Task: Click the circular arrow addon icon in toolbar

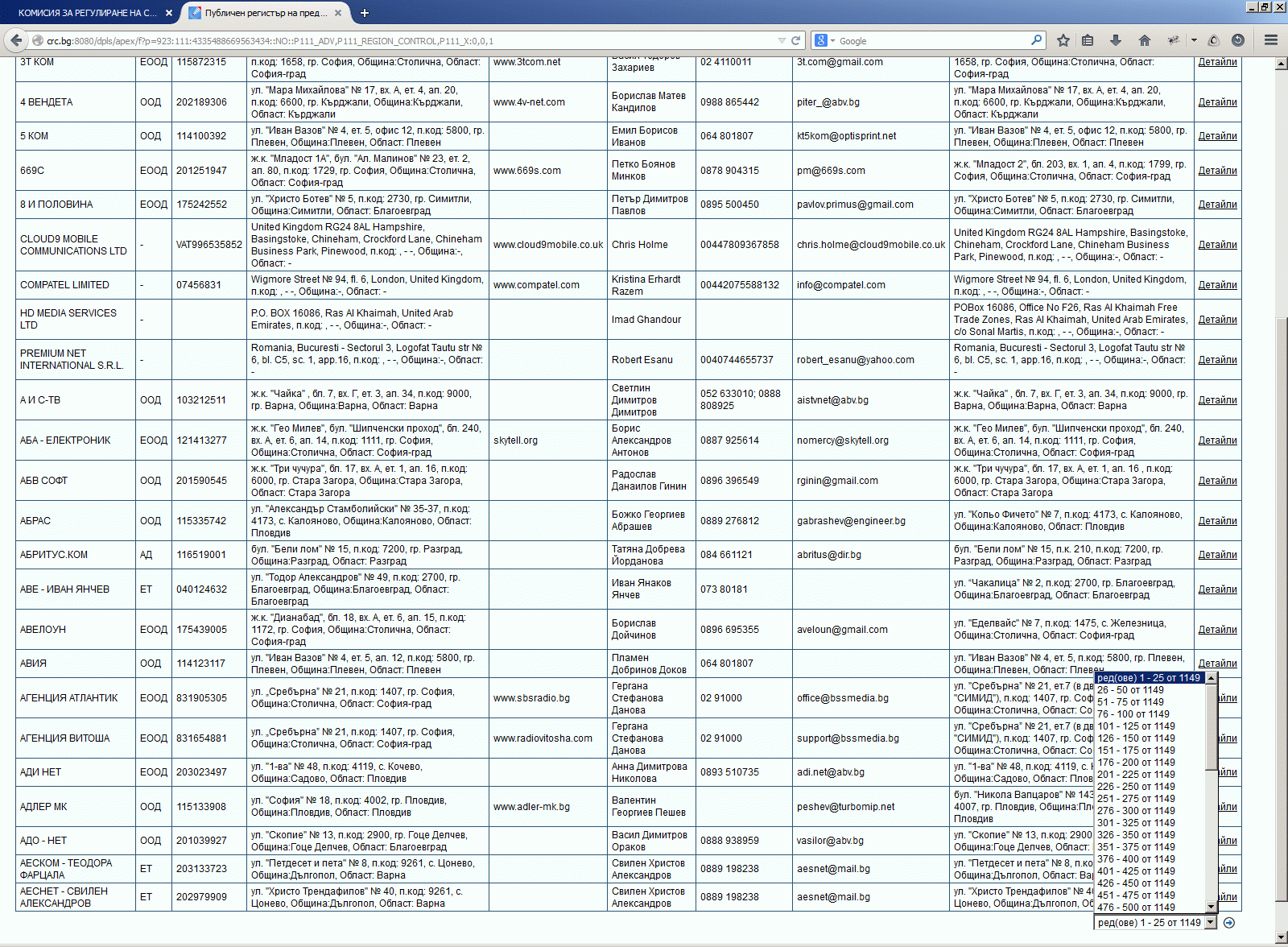Action: [x=1238, y=40]
